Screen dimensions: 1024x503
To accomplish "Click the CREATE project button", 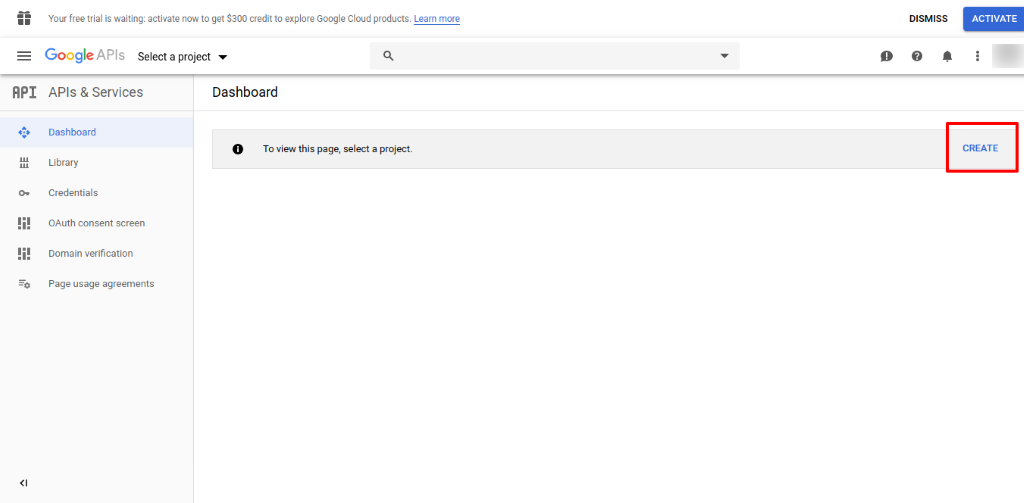I will tap(980, 148).
